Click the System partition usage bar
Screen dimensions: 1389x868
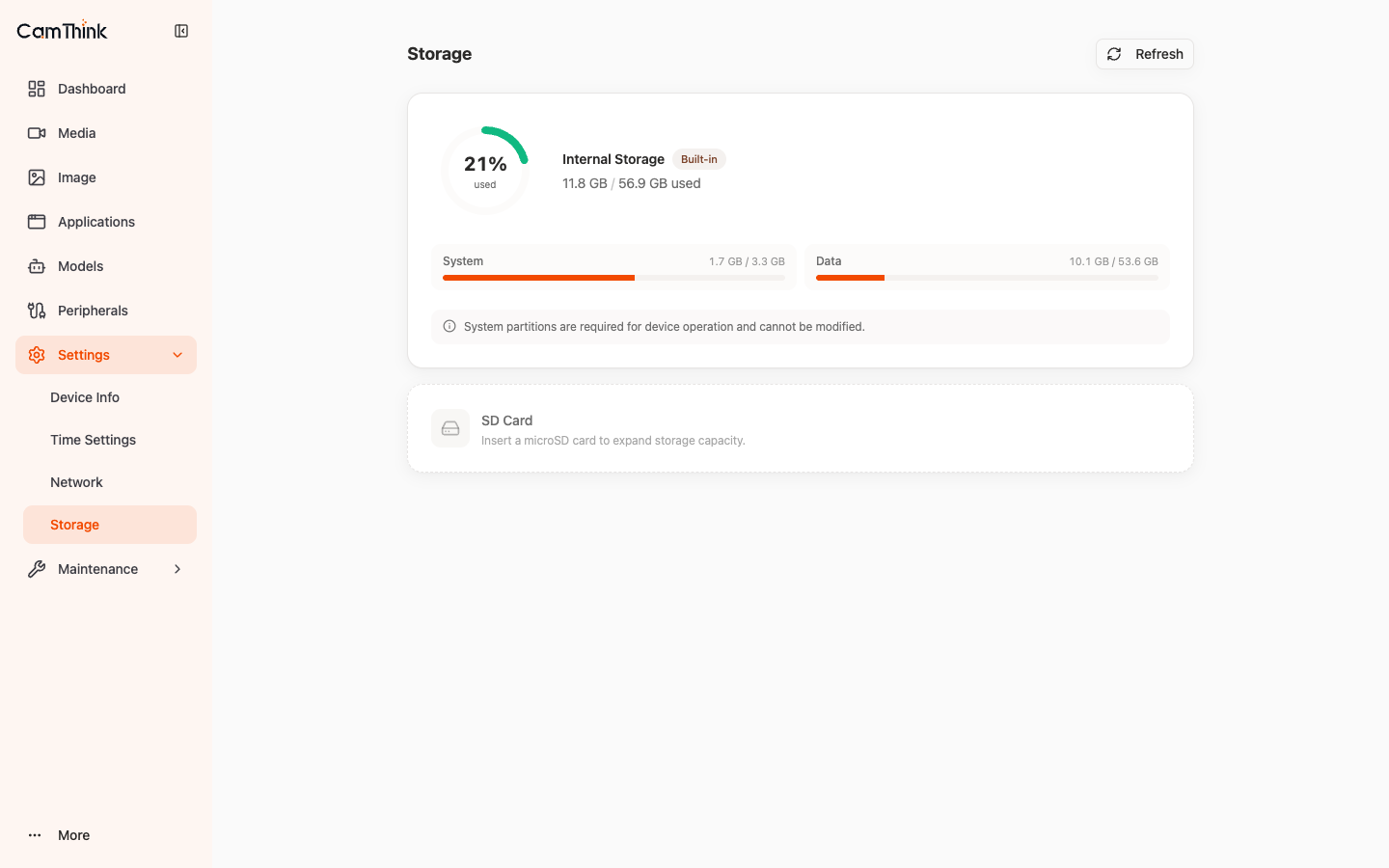click(613, 278)
